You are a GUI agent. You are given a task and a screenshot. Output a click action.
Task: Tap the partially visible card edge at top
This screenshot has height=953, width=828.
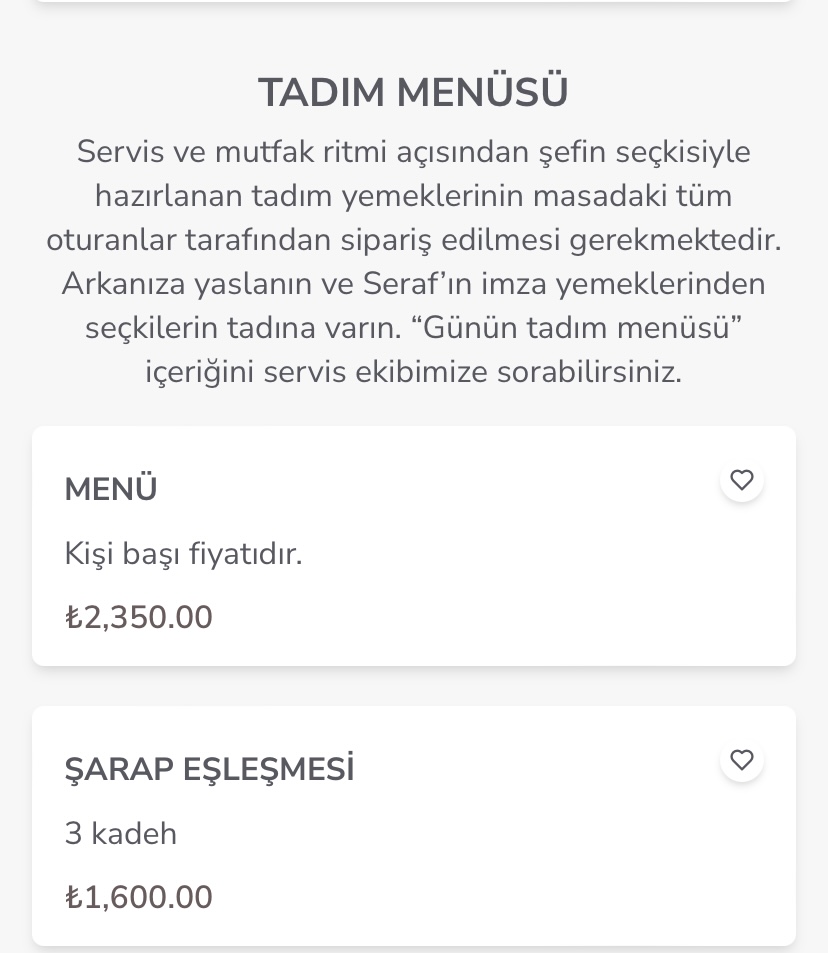[x=413, y=1]
